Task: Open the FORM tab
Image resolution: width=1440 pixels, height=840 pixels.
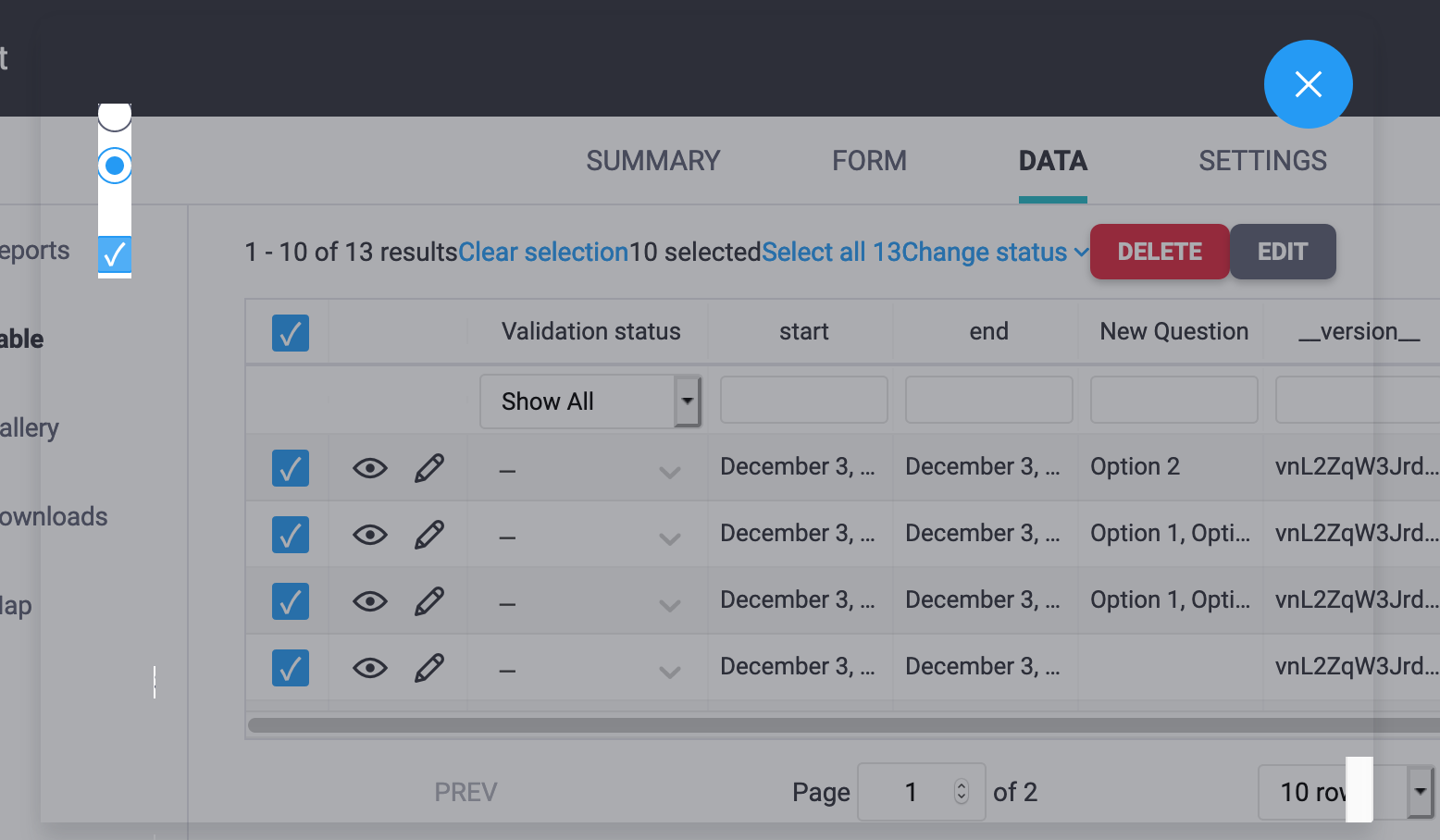Action: pos(868,160)
